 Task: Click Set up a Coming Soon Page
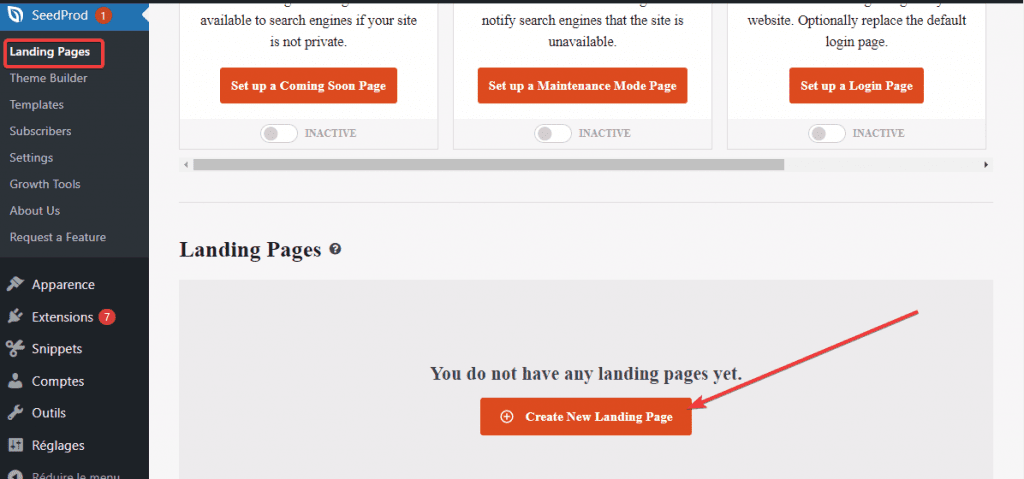tap(308, 86)
